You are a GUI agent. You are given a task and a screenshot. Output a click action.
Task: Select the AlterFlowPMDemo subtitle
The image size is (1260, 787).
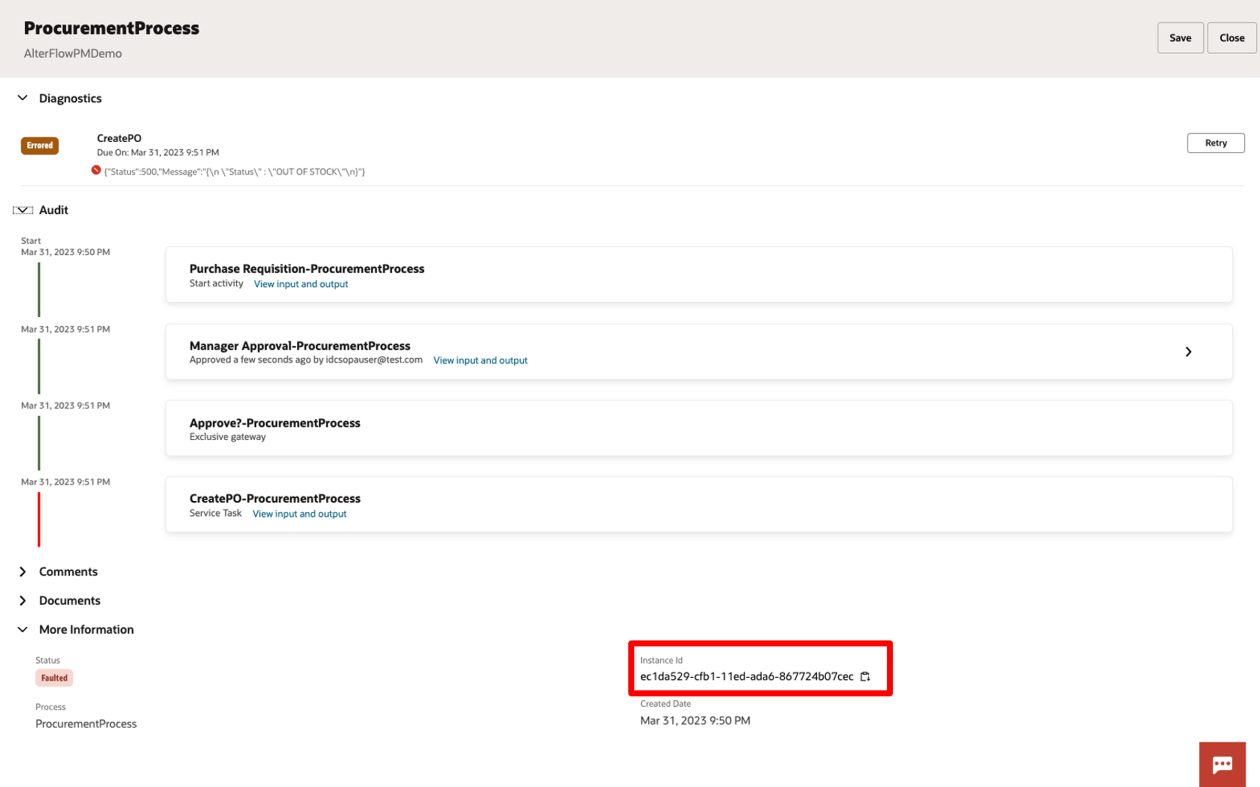pos(74,53)
